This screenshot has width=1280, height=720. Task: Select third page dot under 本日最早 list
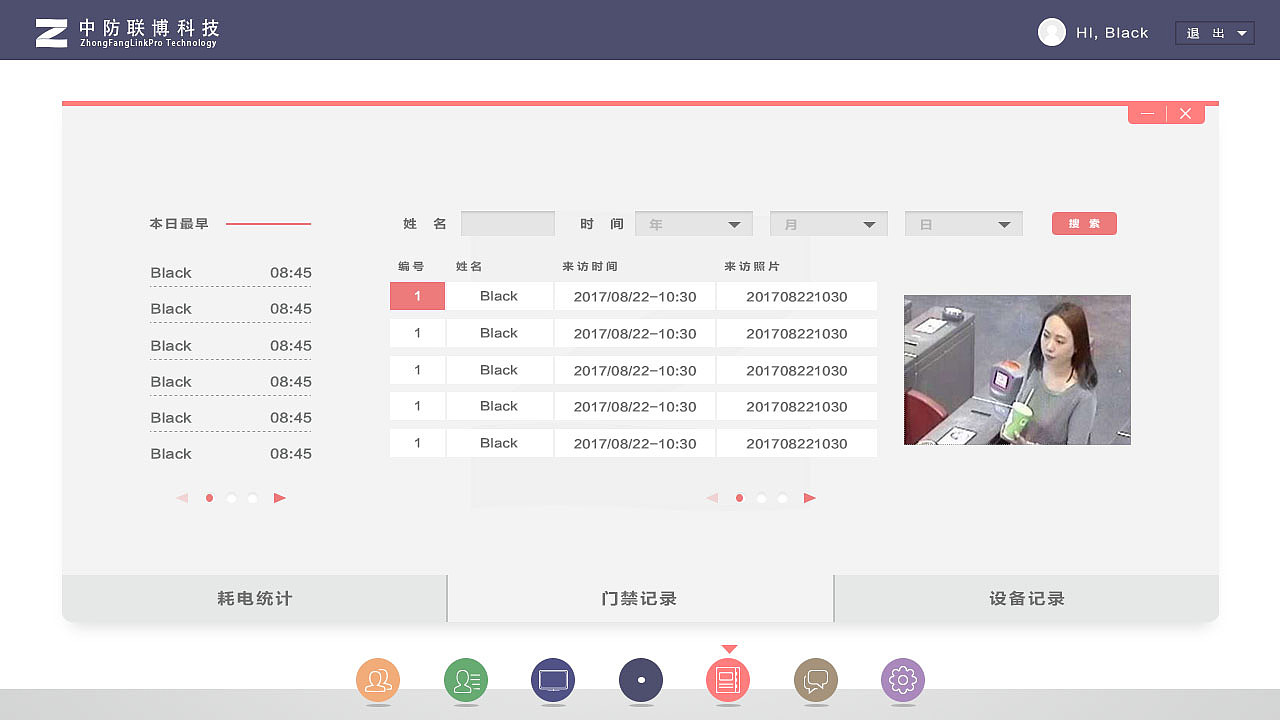[x=253, y=498]
